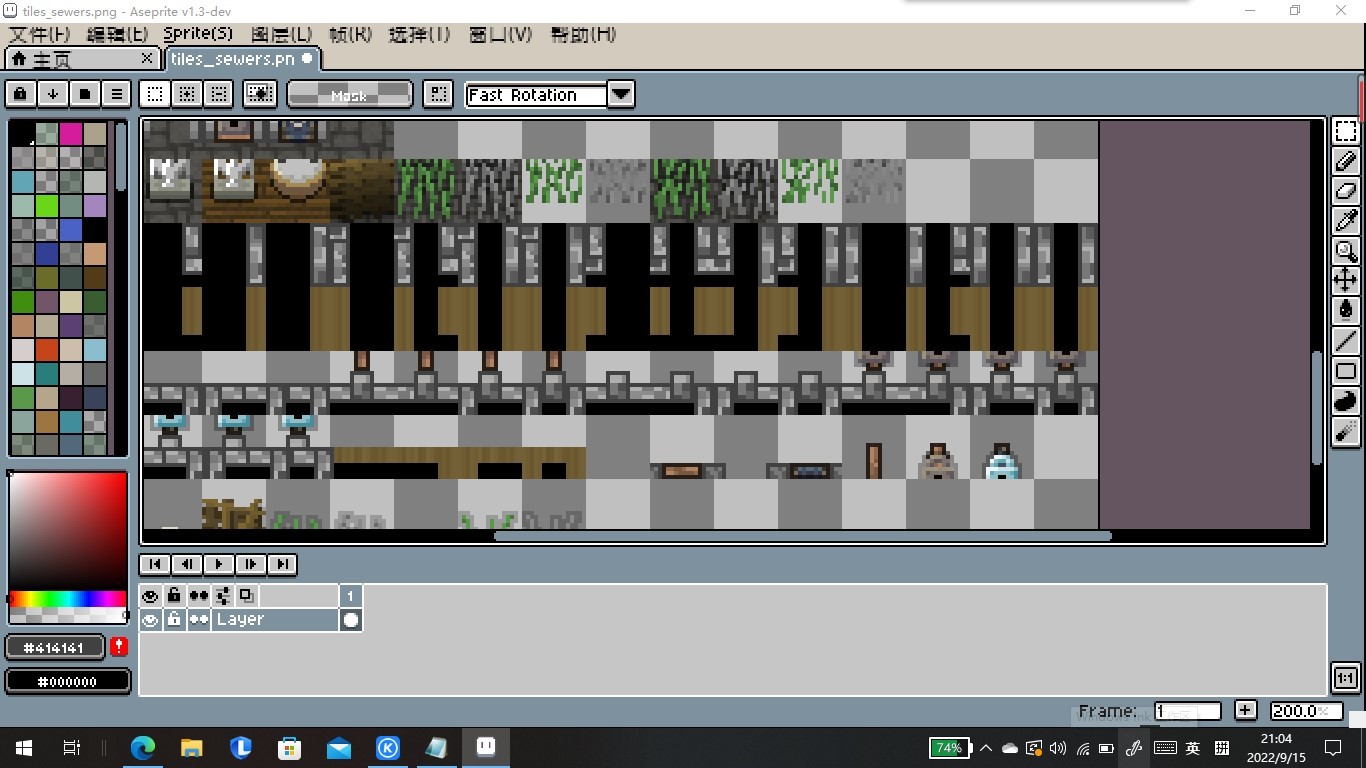Play the animation
The width and height of the screenshot is (1366, 768).
pyautogui.click(x=218, y=564)
